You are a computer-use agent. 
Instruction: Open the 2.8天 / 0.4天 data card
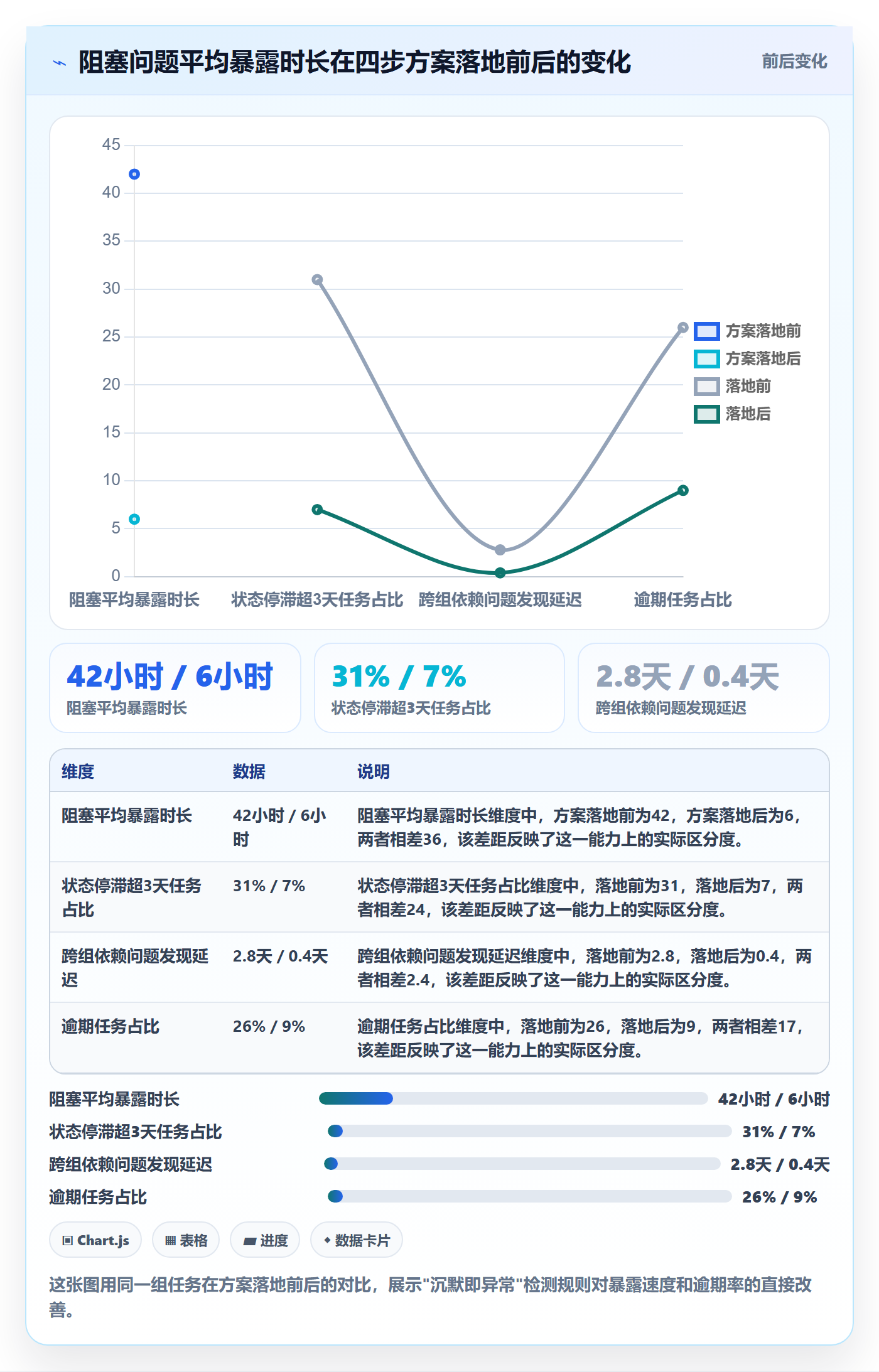tap(704, 688)
